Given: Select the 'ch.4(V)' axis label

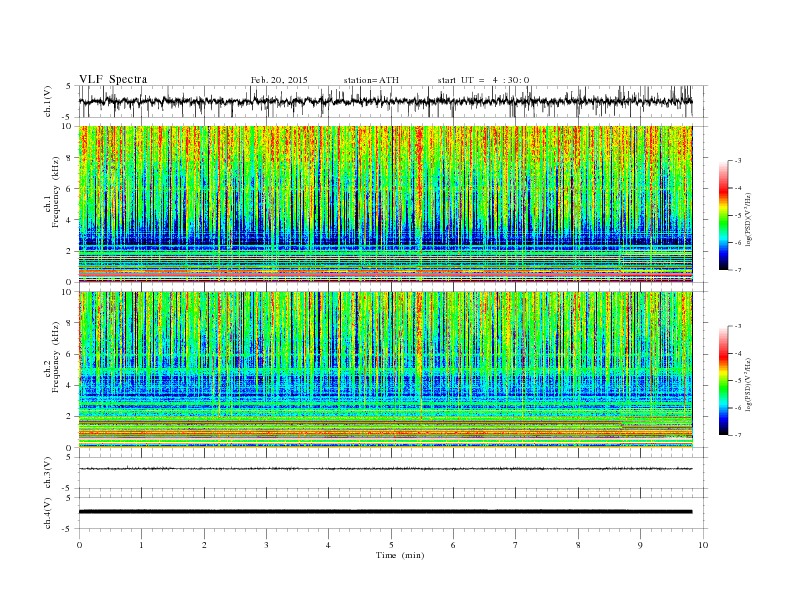Looking at the screenshot, I should [48, 513].
